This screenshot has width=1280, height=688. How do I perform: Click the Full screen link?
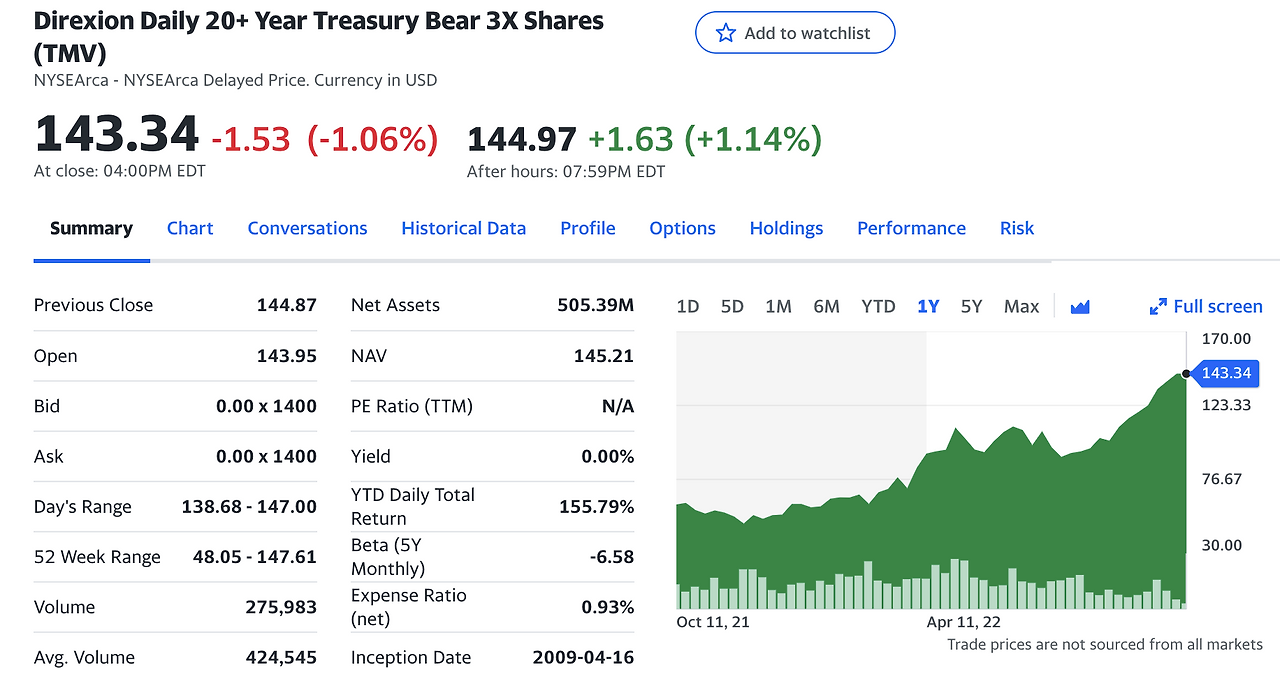pyautogui.click(x=1217, y=307)
